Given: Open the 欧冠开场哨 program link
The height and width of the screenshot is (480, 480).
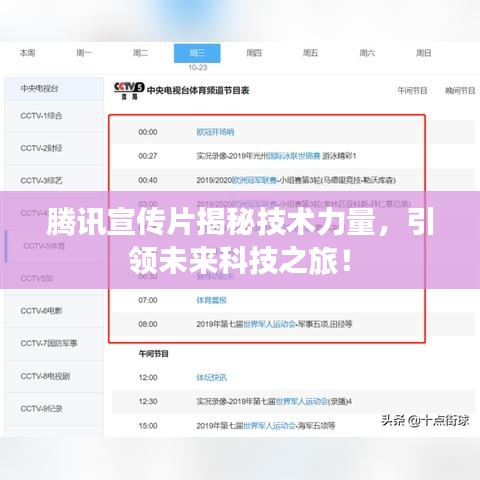Looking at the screenshot, I should click(215, 132).
